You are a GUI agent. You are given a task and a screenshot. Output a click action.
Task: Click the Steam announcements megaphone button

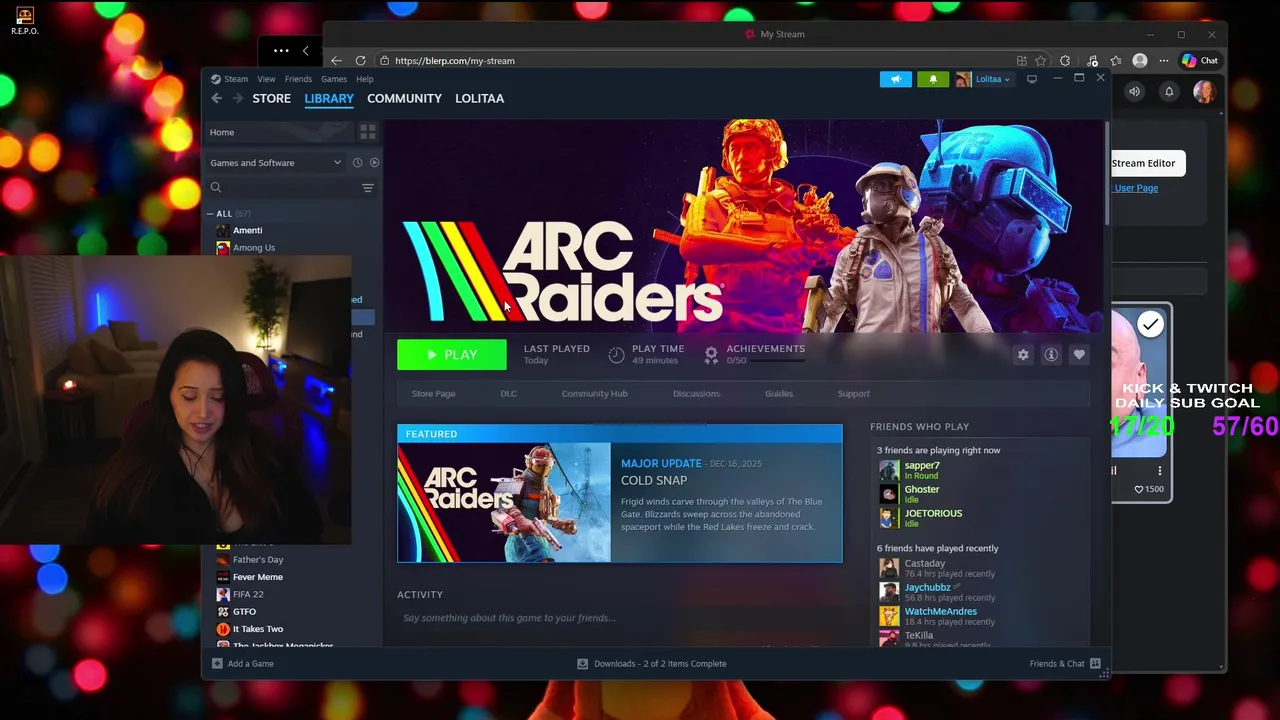[x=895, y=79]
